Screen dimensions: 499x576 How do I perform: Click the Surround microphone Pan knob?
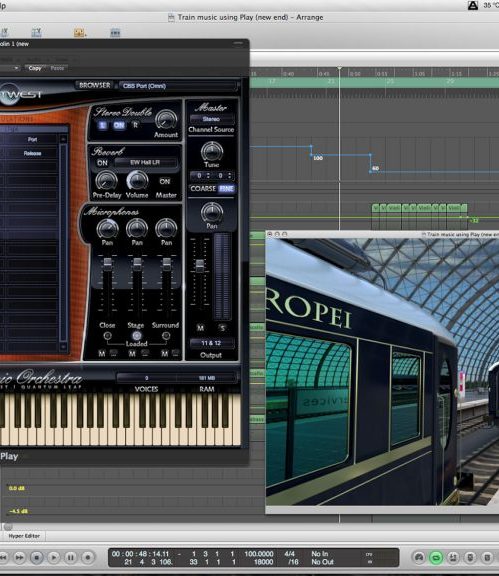(x=166, y=229)
